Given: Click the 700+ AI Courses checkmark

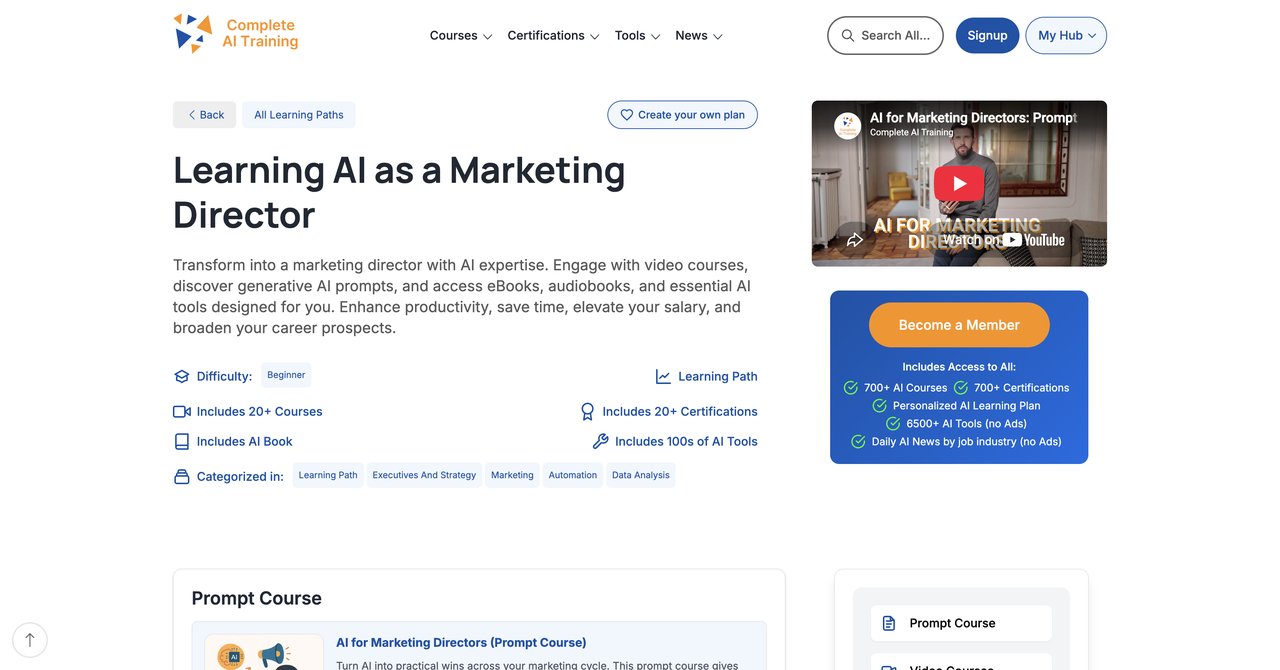Looking at the screenshot, I should click(x=851, y=388).
